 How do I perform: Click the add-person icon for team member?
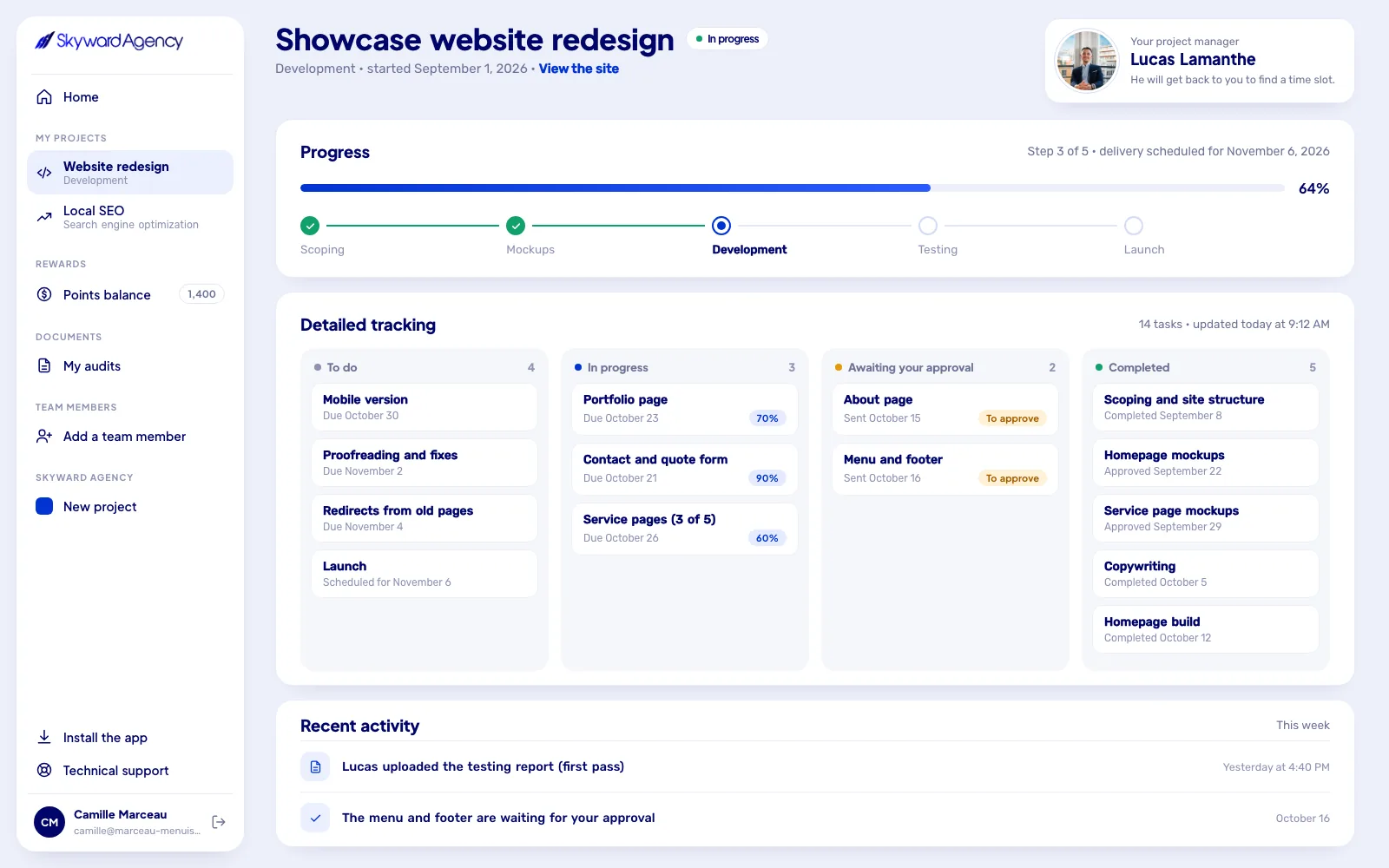44,436
